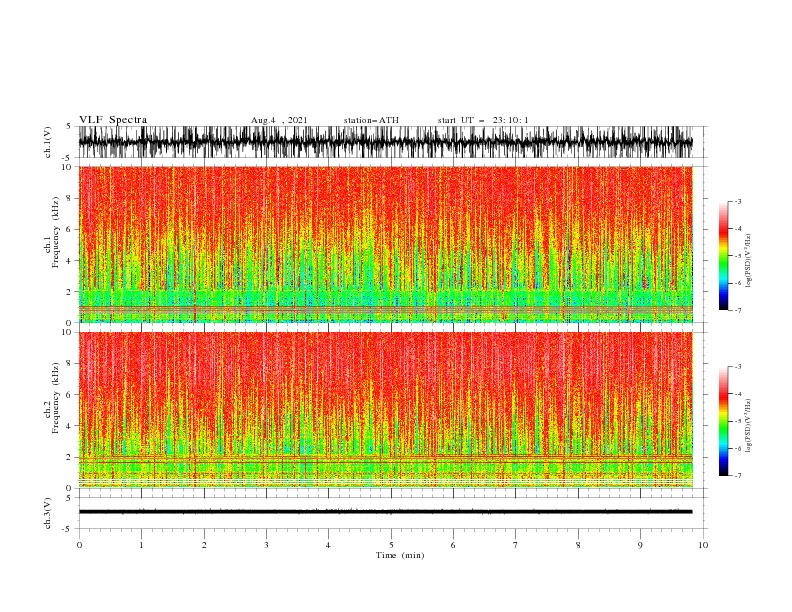Image resolution: width=792 pixels, height=612 pixels.
Task: Click the time axis tick label "7"
Action: click(516, 545)
